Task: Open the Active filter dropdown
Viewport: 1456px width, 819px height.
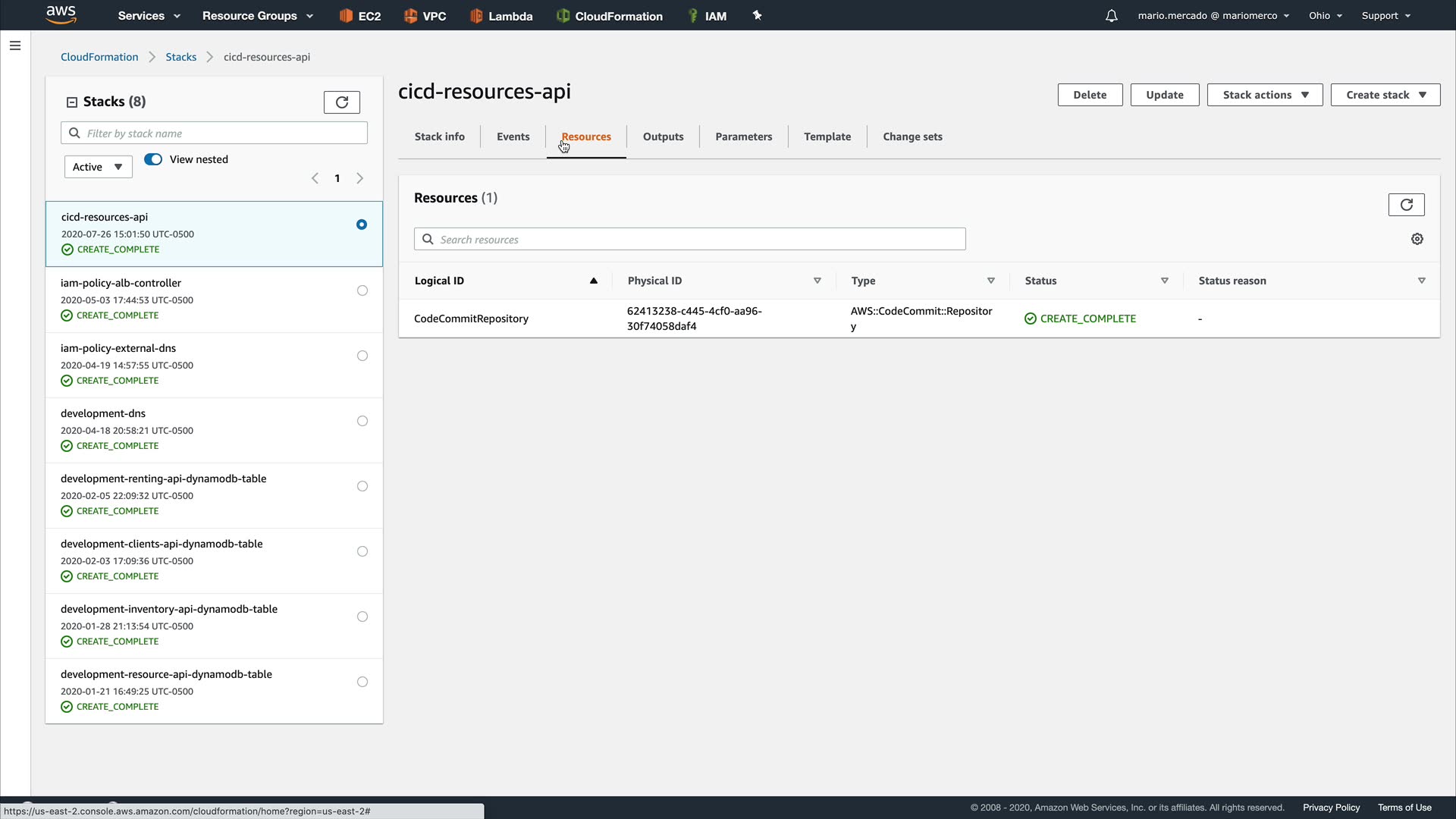Action: (98, 167)
